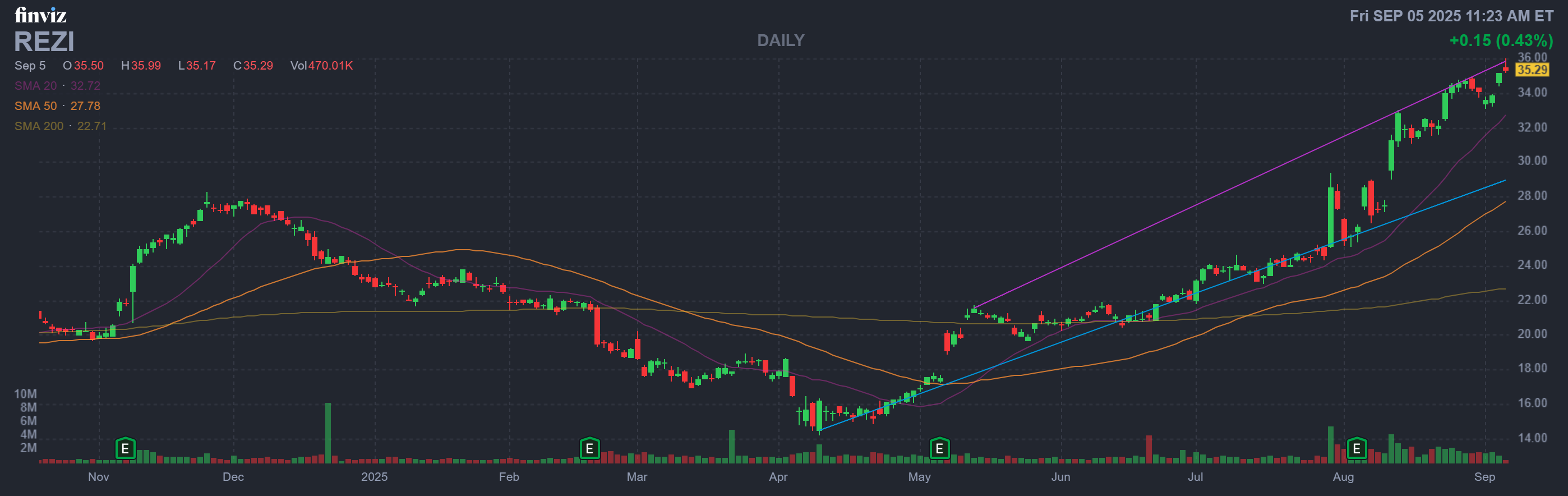Click the tall late-March volume bar

732,447
